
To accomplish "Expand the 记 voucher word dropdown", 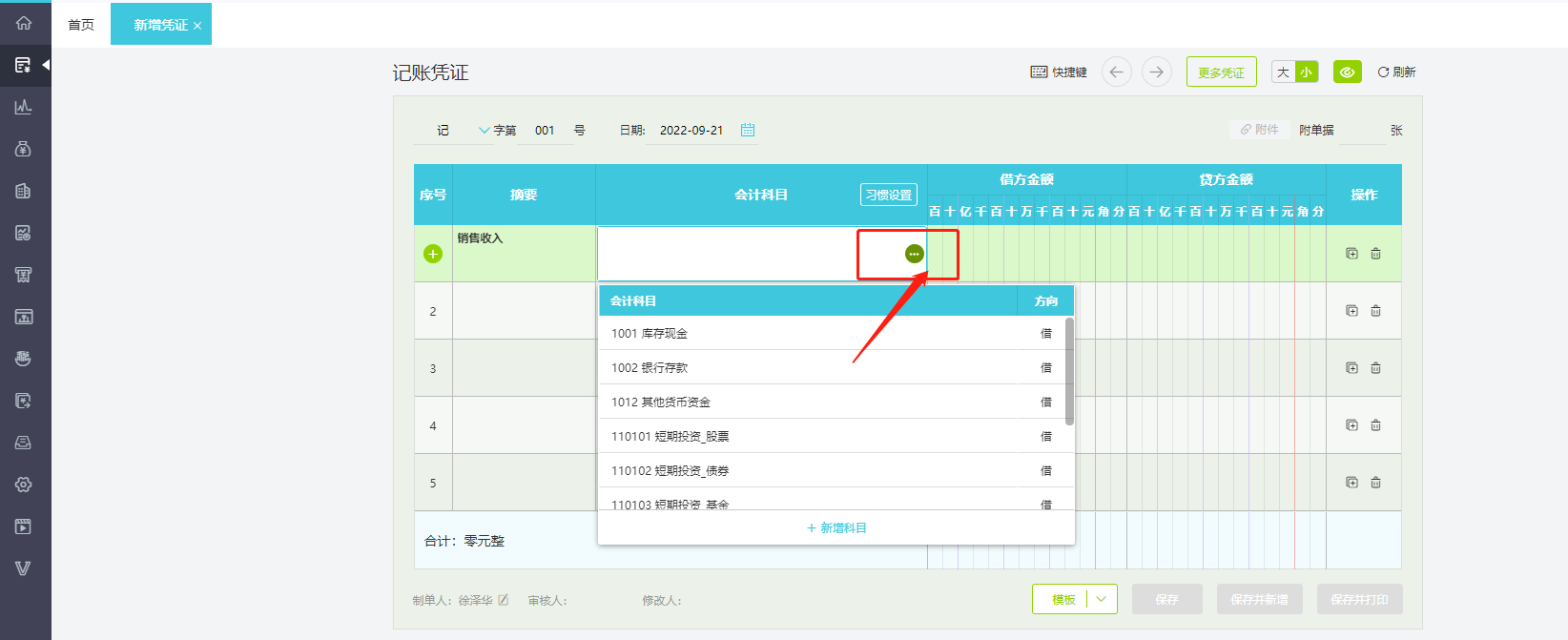I will tap(485, 130).
